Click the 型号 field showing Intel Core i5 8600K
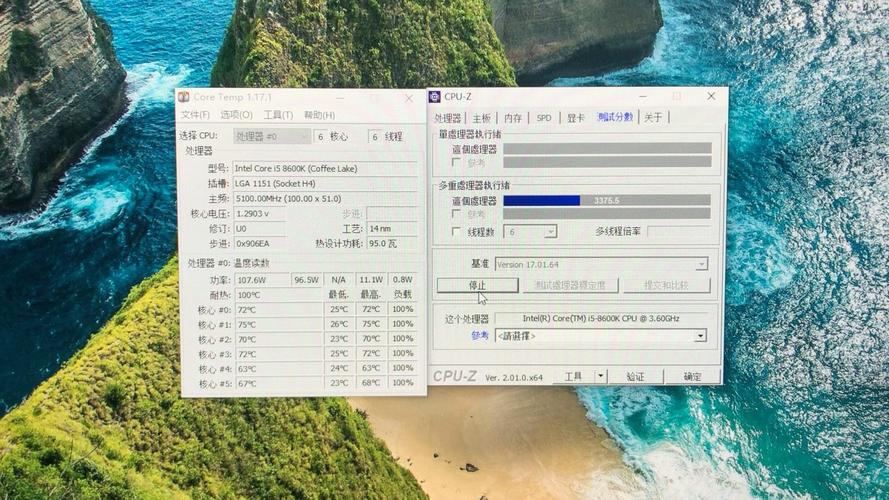This screenshot has height=500, width=889. [x=324, y=169]
